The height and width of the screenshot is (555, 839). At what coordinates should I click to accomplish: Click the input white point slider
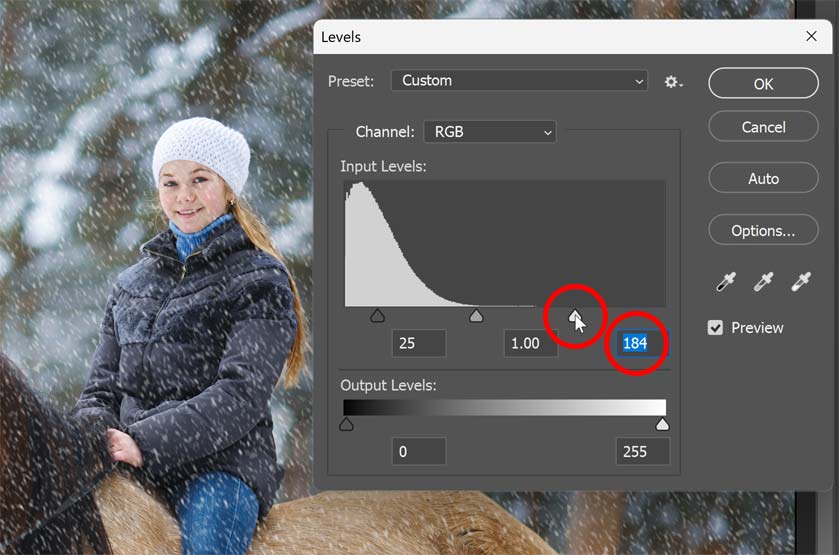[x=574, y=316]
